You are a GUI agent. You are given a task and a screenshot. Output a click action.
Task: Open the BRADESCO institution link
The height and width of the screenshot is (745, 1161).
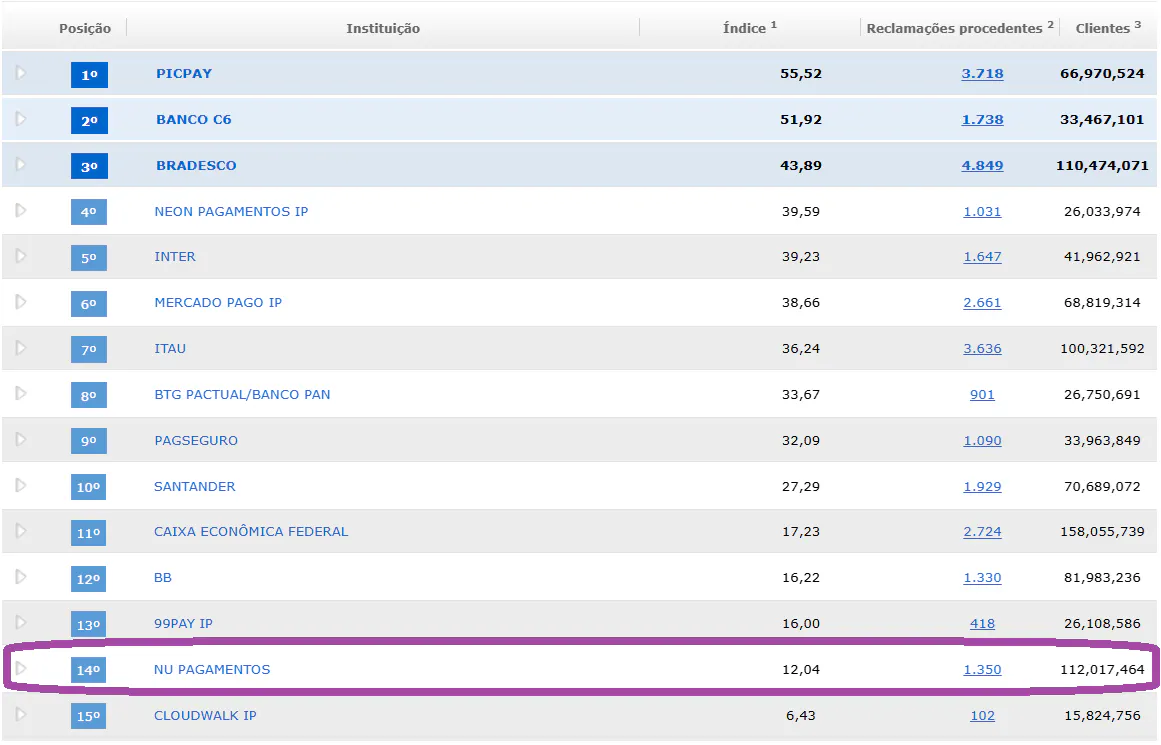[196, 165]
